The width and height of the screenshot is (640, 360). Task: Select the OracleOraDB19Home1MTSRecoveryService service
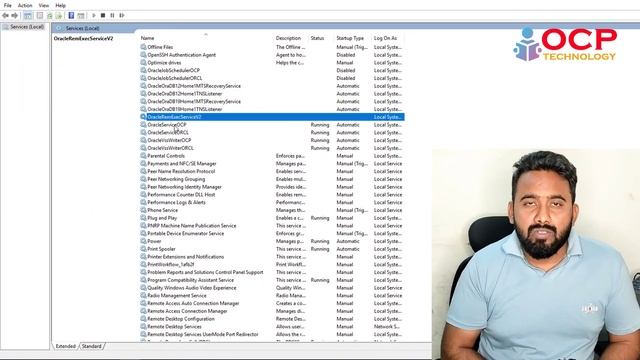(x=194, y=101)
